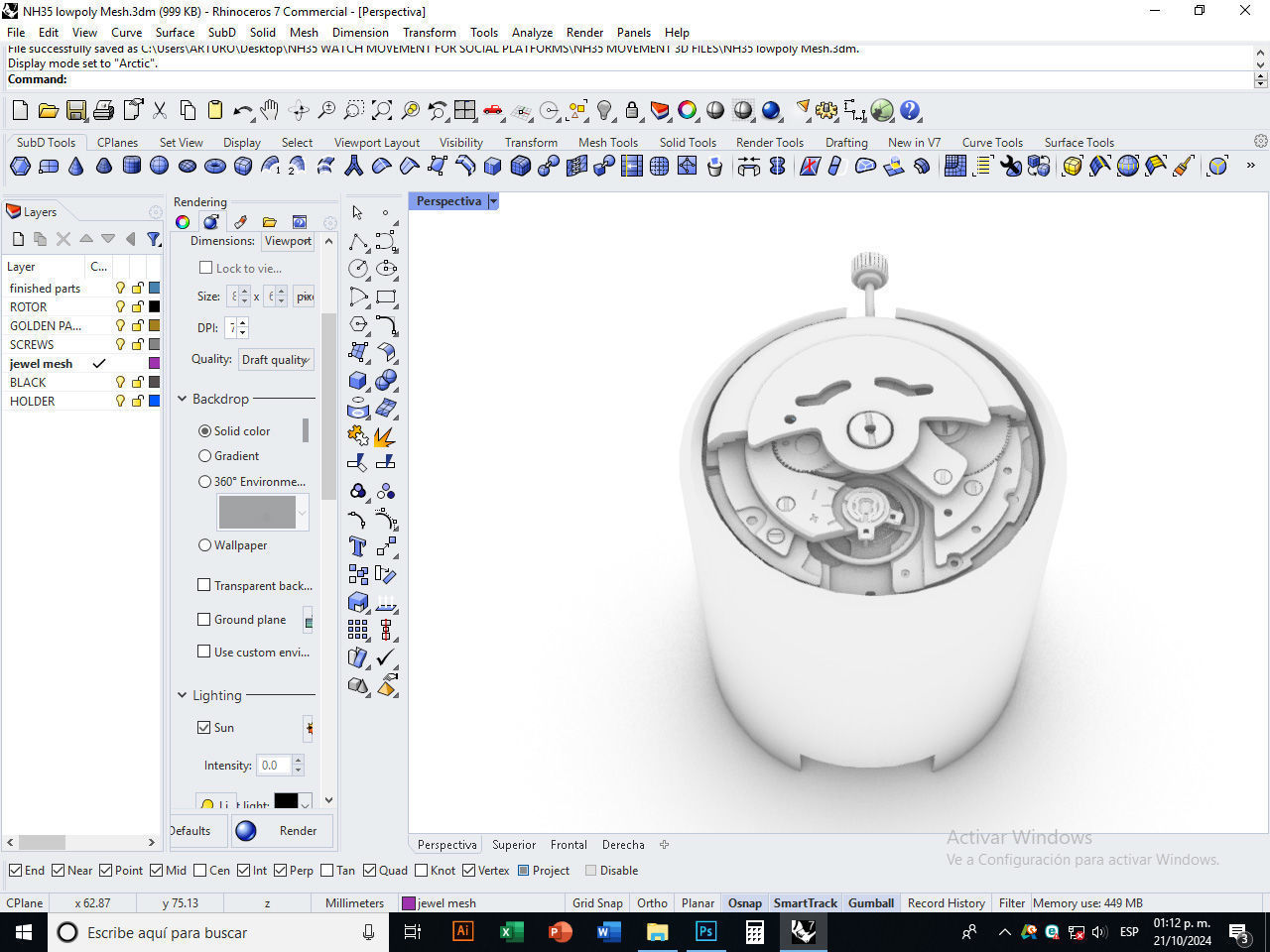Toggle the Gumball status bar button

[871, 903]
